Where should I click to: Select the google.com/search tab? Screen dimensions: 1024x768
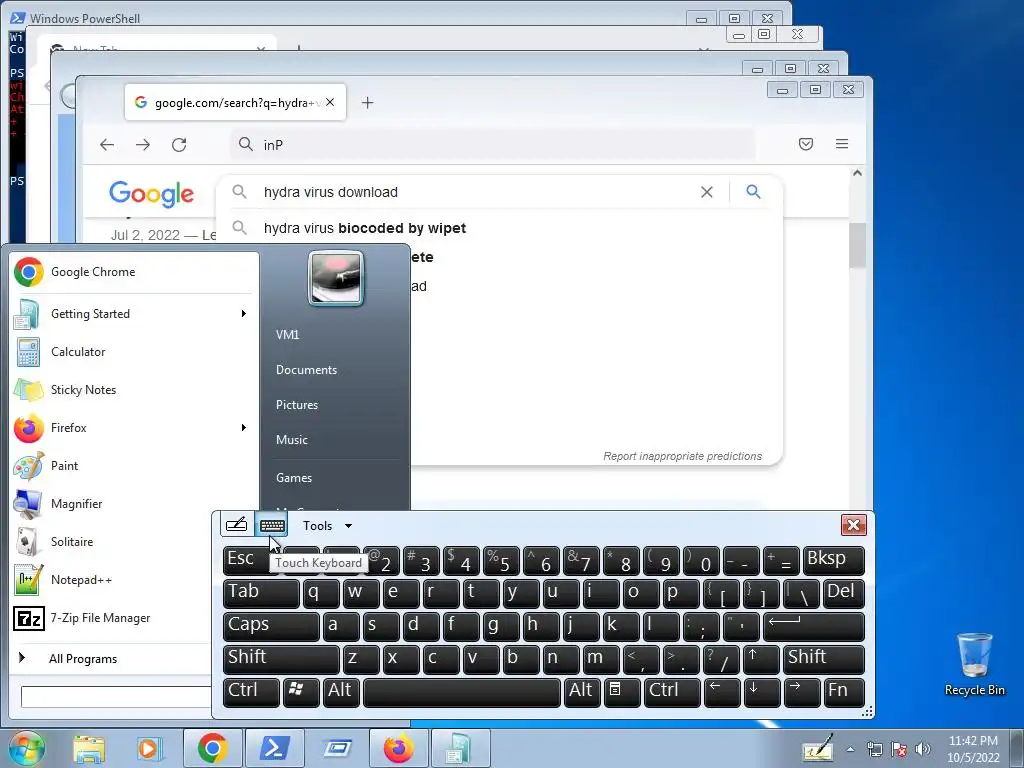pyautogui.click(x=235, y=103)
